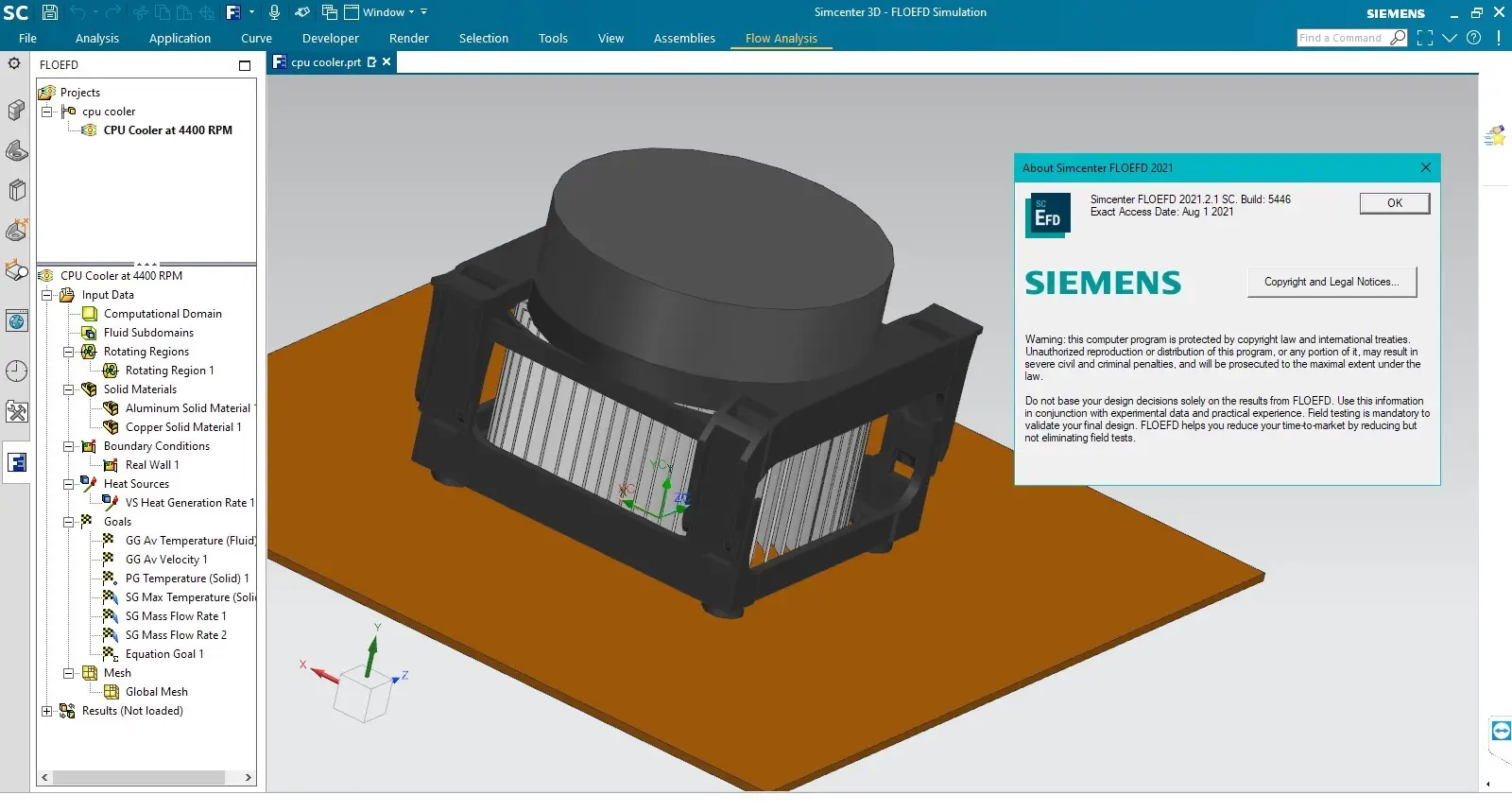
Task: Click the star favorites icon on the right edge
Action: [1495, 136]
